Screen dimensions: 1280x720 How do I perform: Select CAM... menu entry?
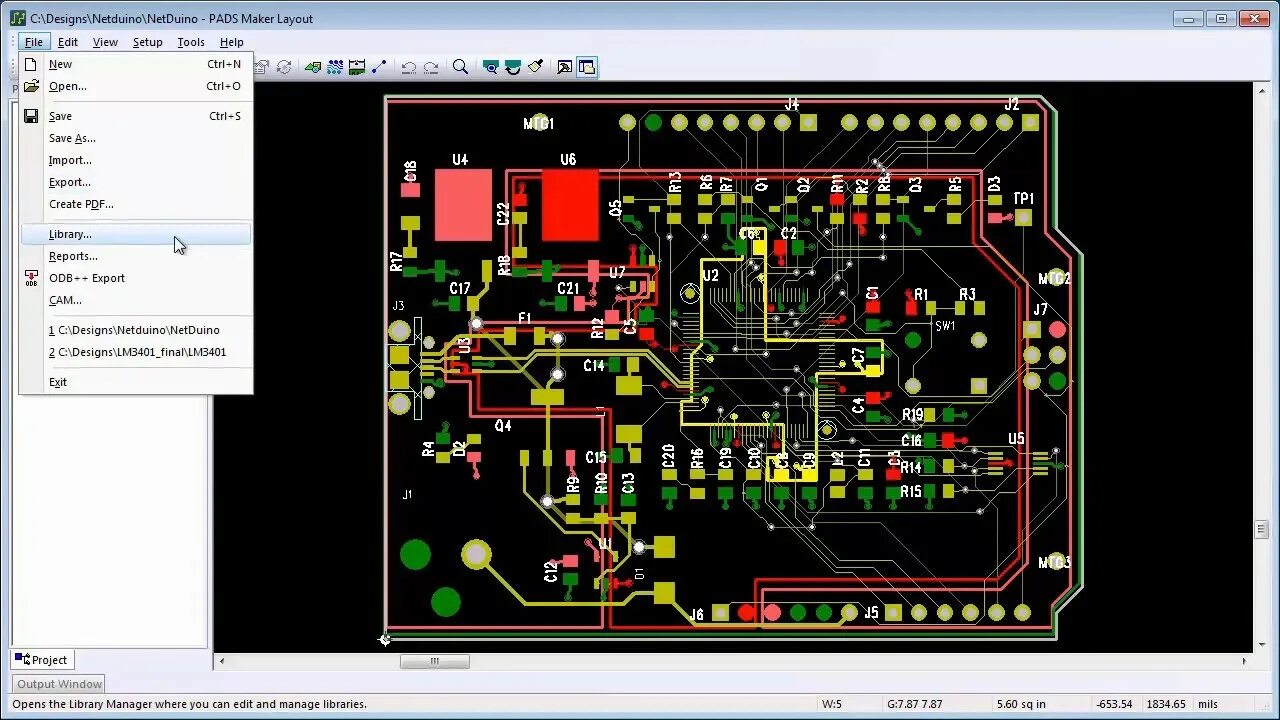135,300
